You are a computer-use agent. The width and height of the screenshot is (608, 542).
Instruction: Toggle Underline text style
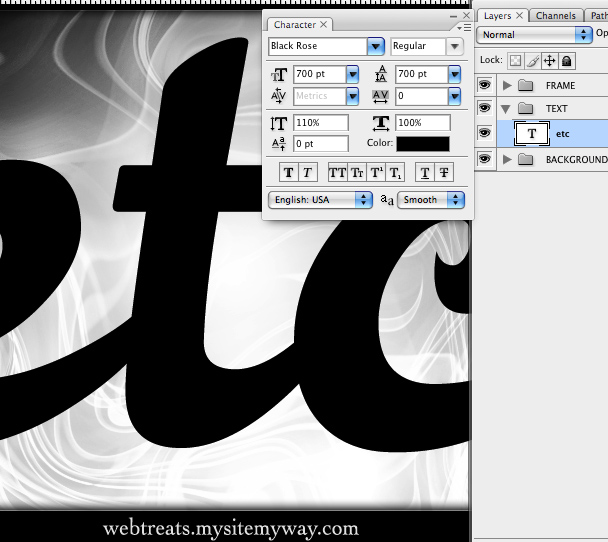425,173
